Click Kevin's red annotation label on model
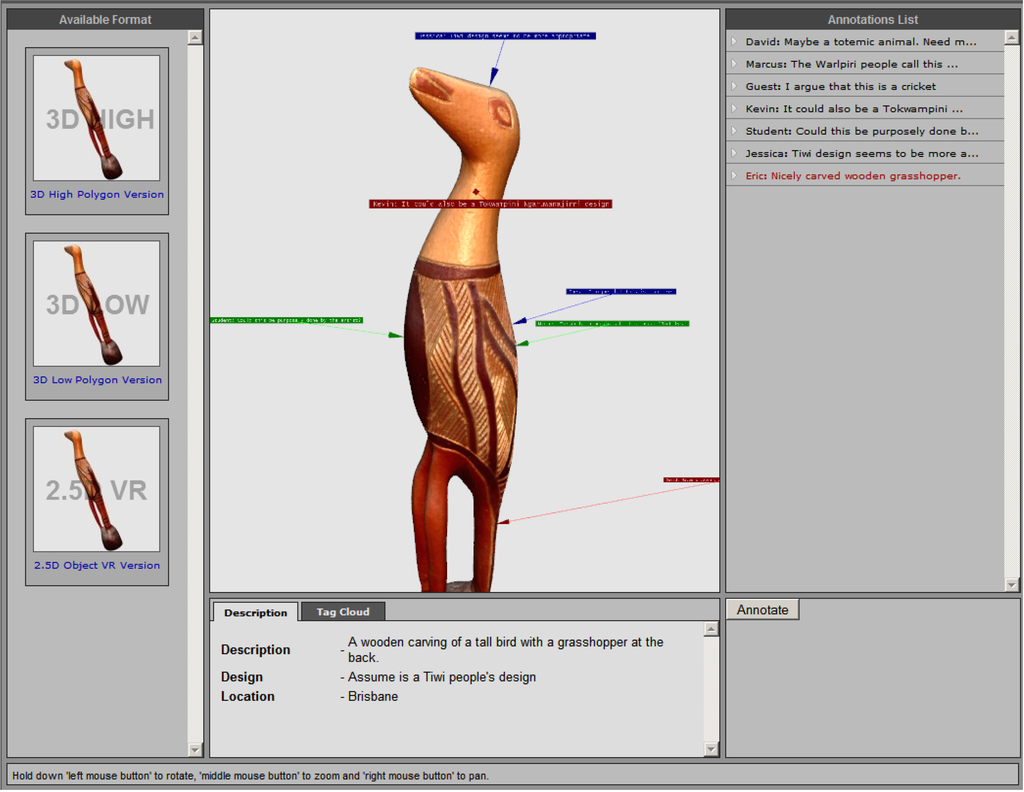Screen dimensions: 1024x792 tap(490, 204)
